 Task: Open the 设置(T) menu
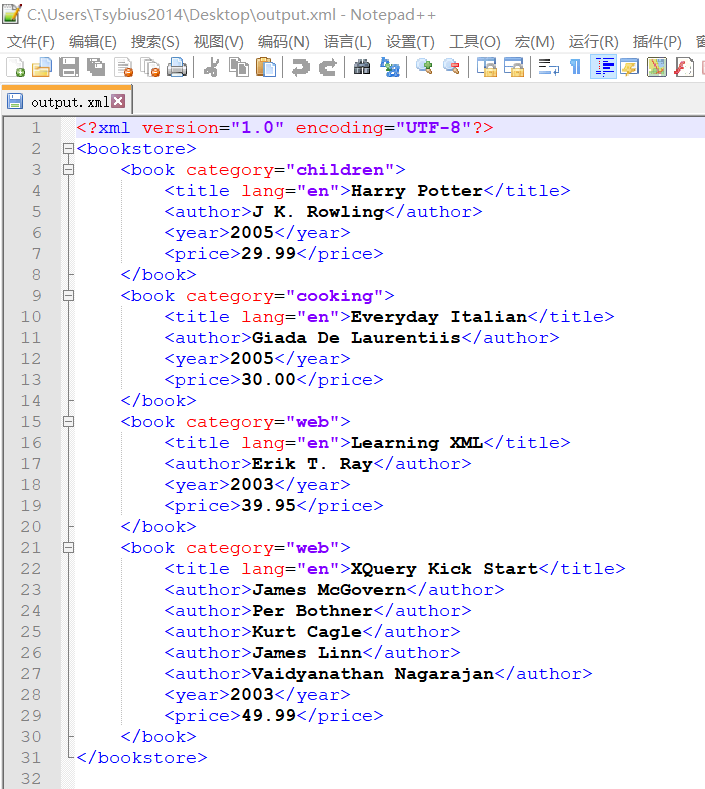click(x=410, y=41)
